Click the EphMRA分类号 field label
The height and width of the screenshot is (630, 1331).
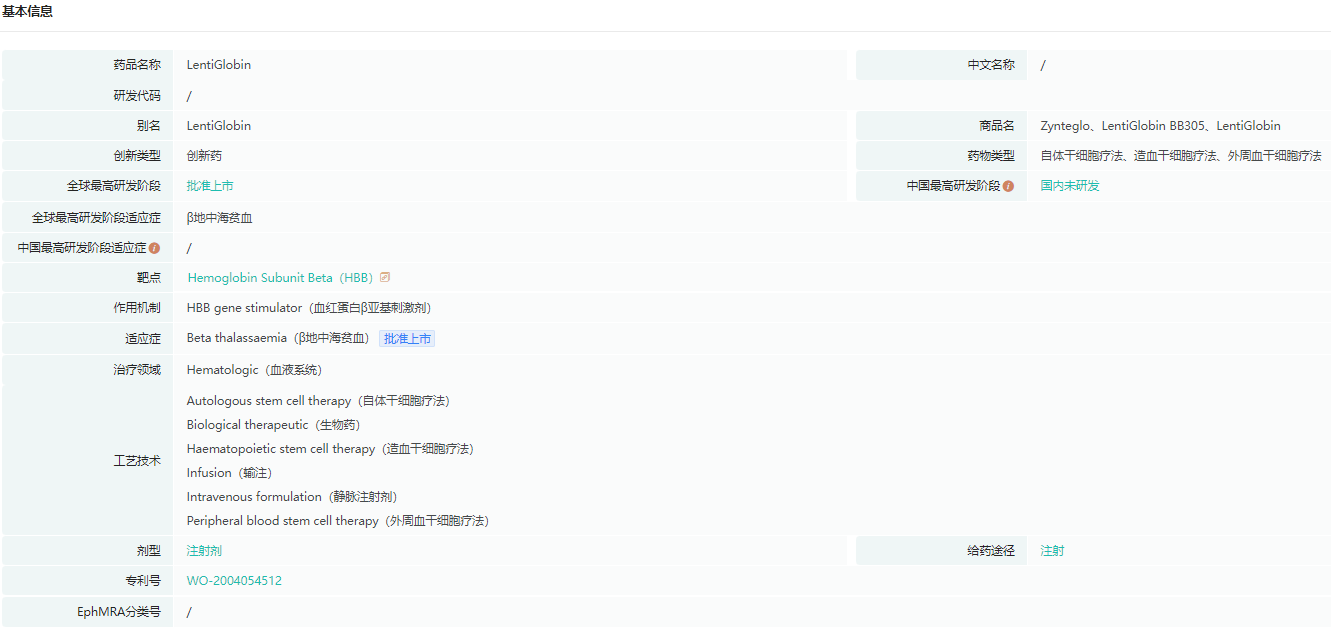coord(119,612)
